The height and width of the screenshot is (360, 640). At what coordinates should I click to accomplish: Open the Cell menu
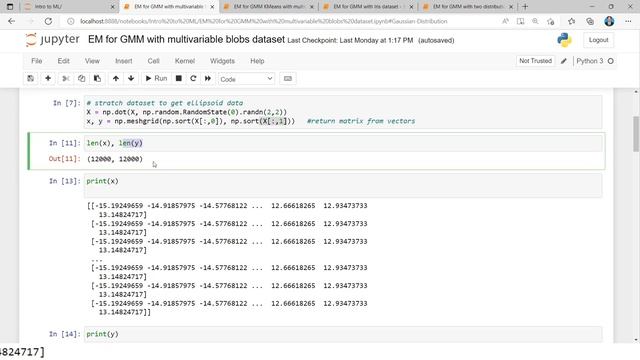[x=153, y=61]
